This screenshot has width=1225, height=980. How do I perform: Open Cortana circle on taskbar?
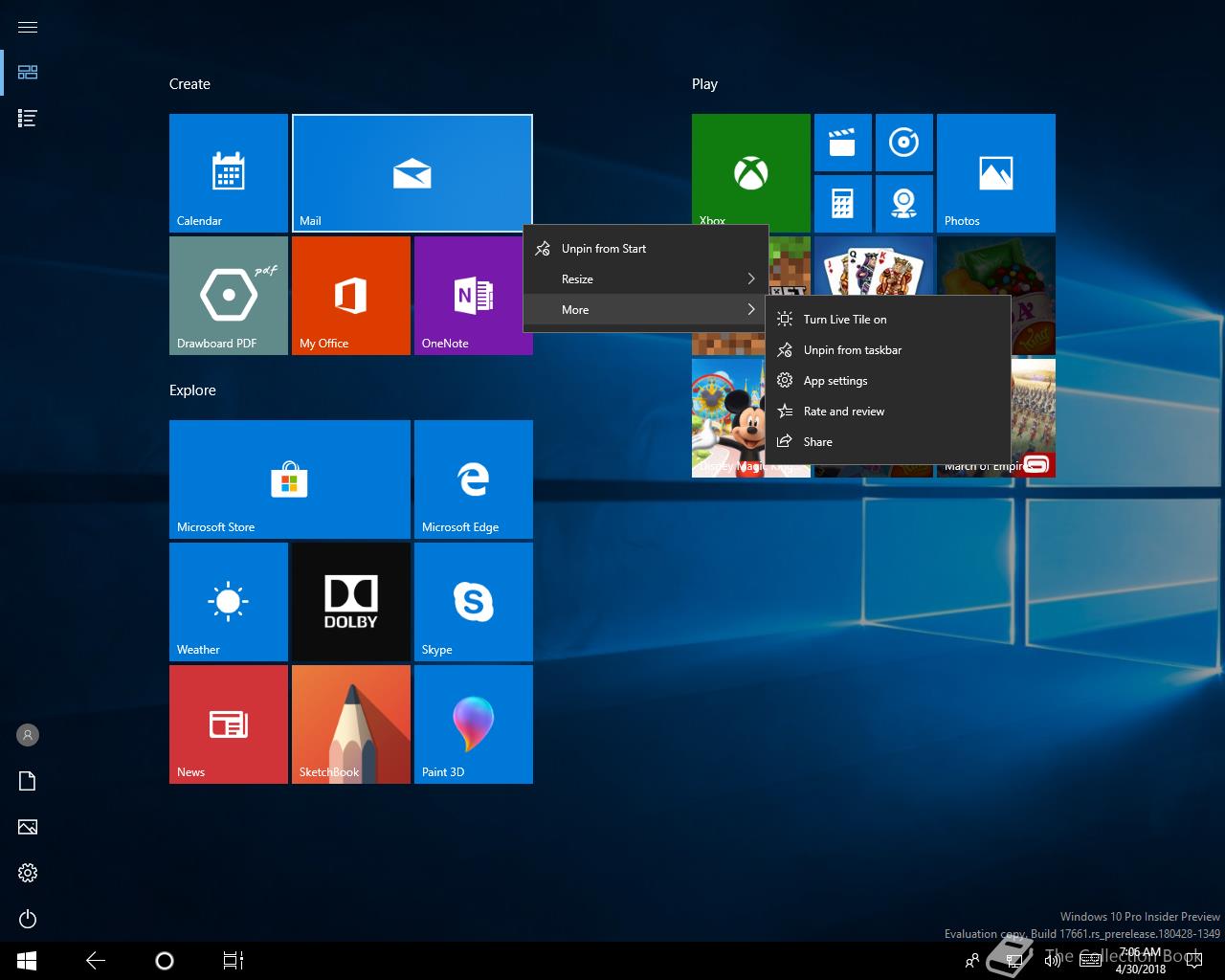coord(165,961)
